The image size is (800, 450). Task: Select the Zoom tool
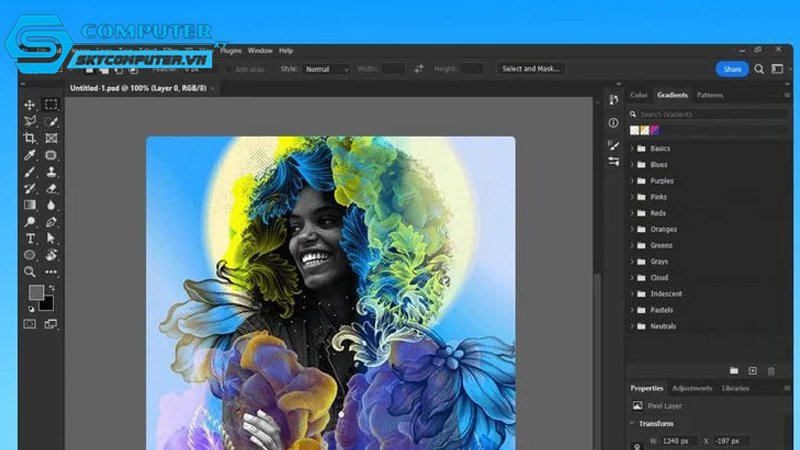pos(30,271)
